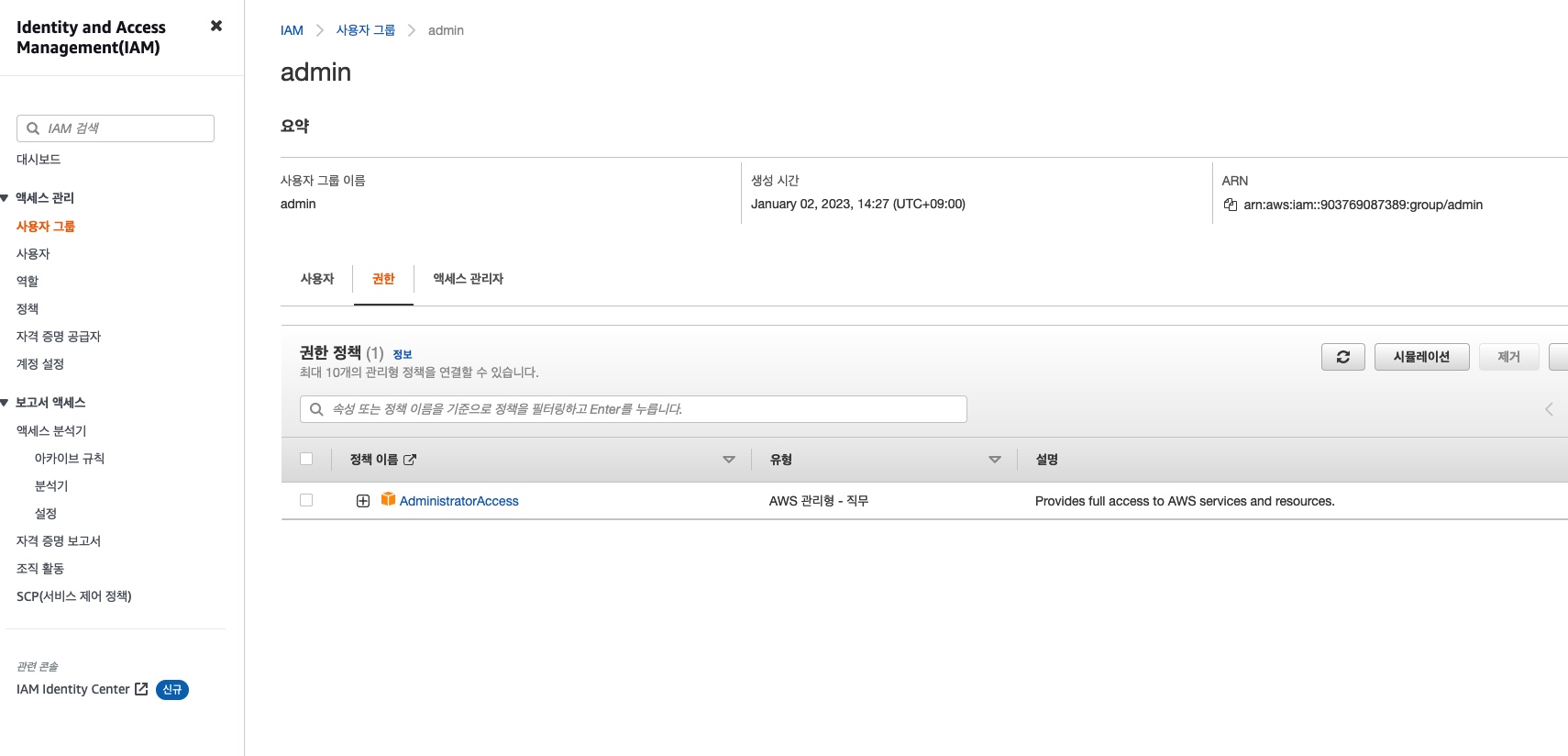Click the policy filter search icon
The width and height of the screenshot is (1568, 756).
pos(316,409)
